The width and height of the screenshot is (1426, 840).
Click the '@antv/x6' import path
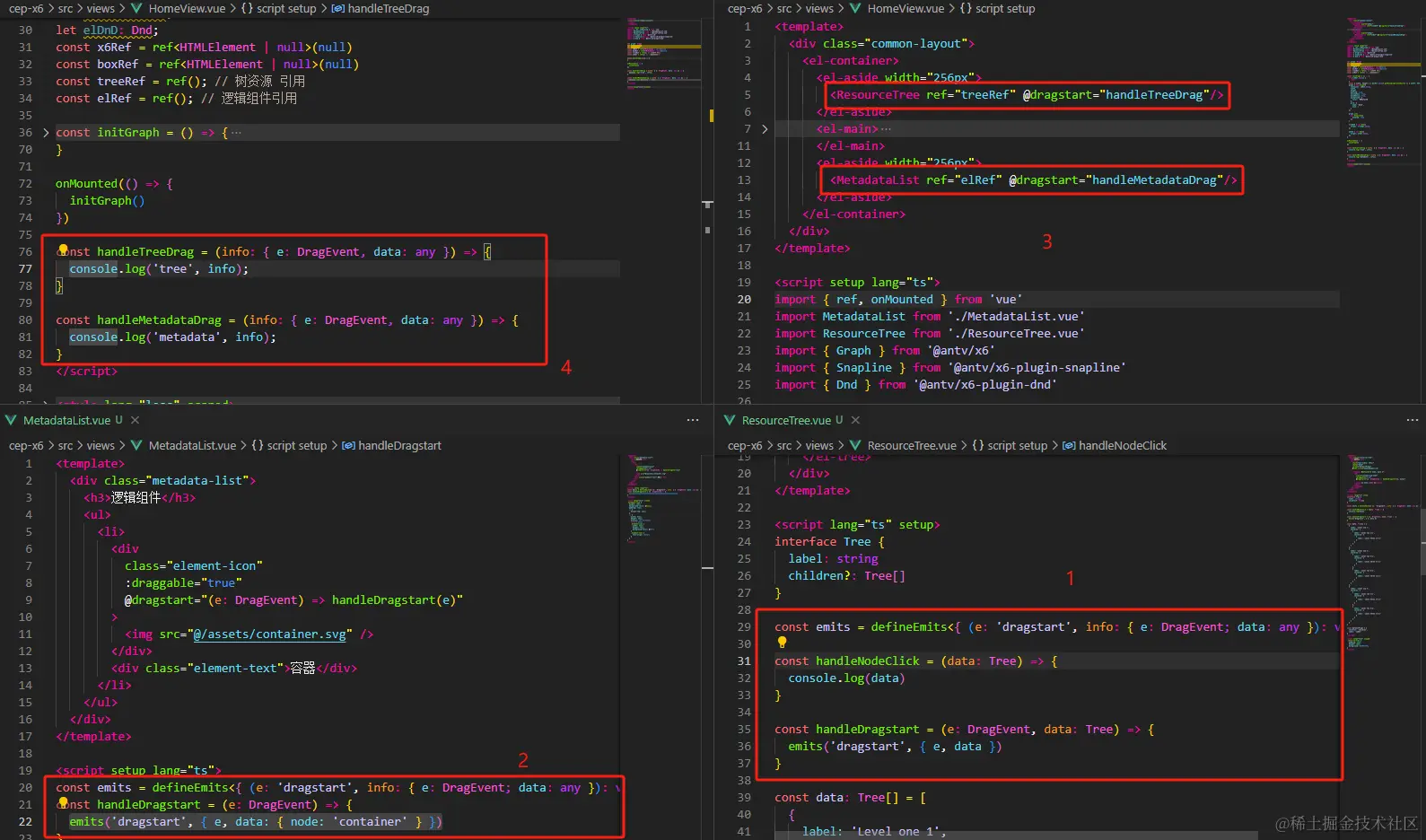click(961, 351)
